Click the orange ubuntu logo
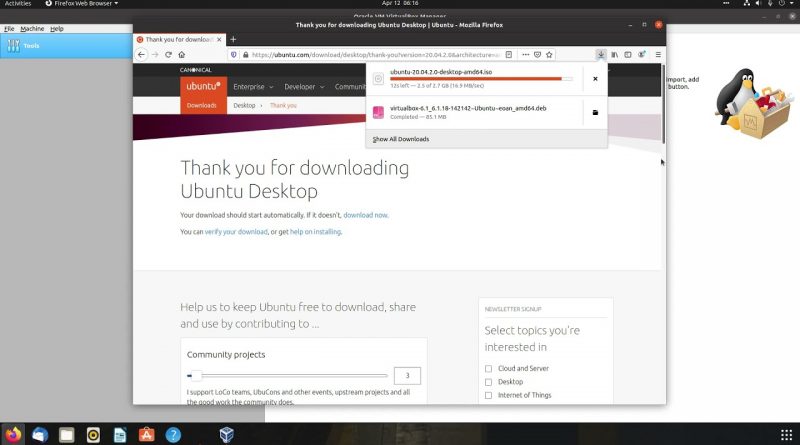 (203, 86)
